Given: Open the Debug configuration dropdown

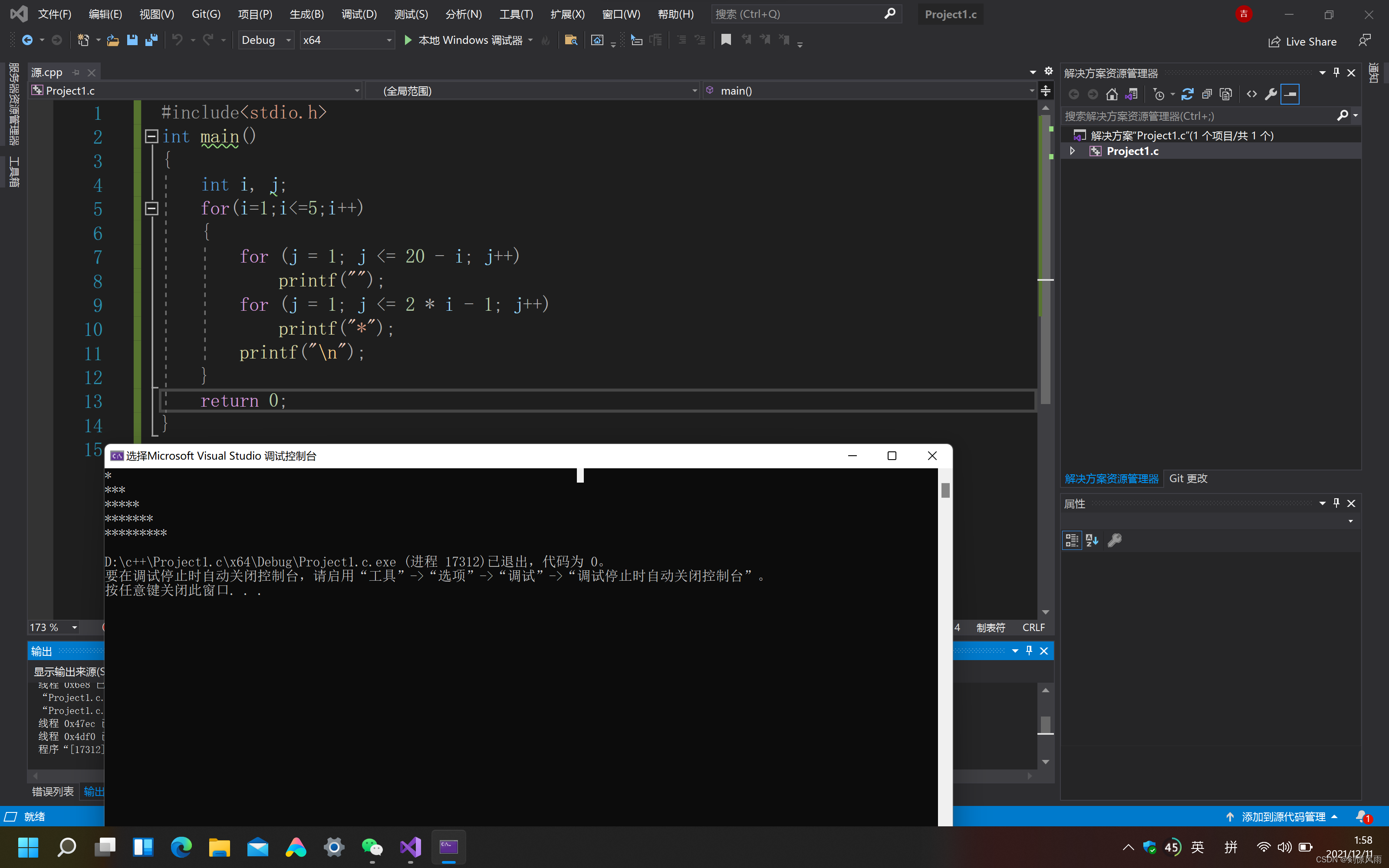Looking at the screenshot, I should pyautogui.click(x=288, y=40).
